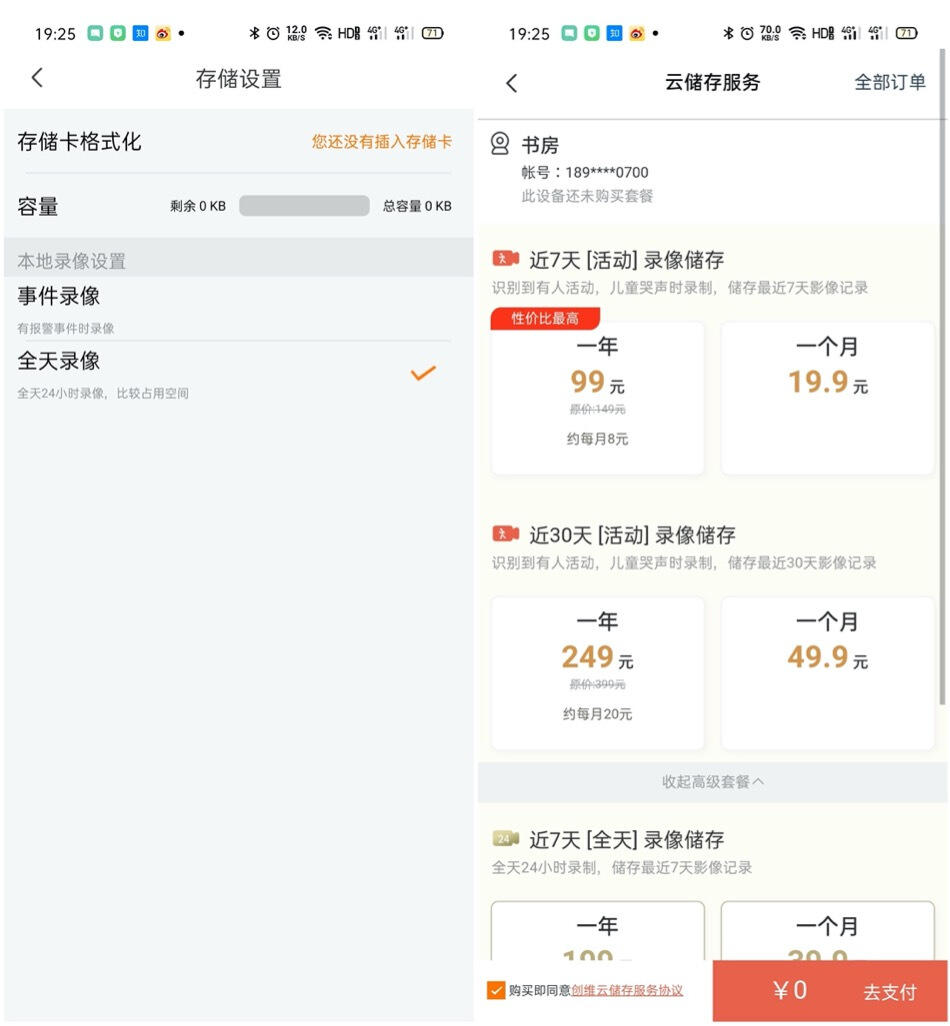Choose 近30天活动 一个月 49.9元 plan
The image size is (950, 1026).
[x=827, y=673]
